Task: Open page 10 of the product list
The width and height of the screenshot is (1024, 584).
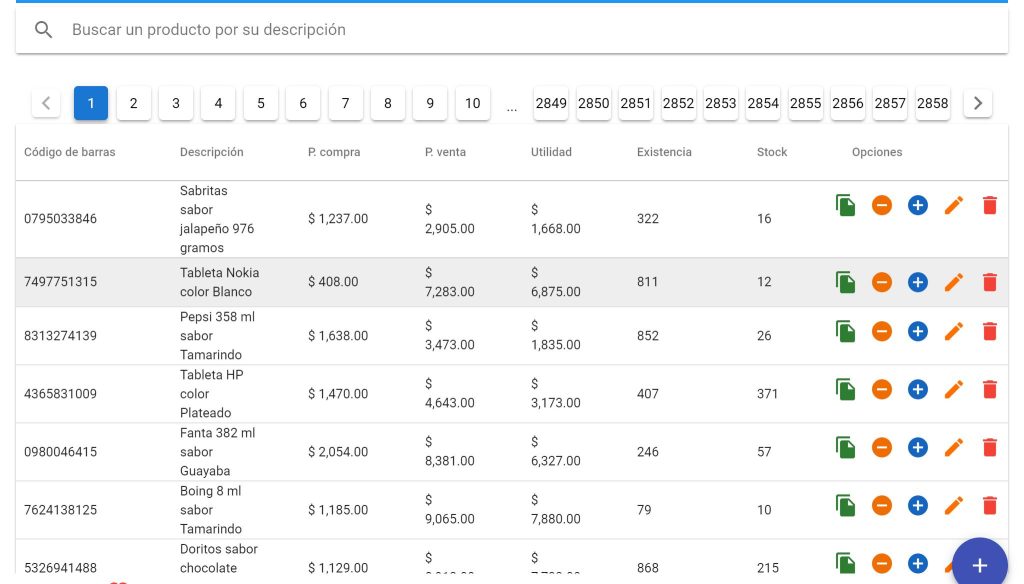Action: 472,103
